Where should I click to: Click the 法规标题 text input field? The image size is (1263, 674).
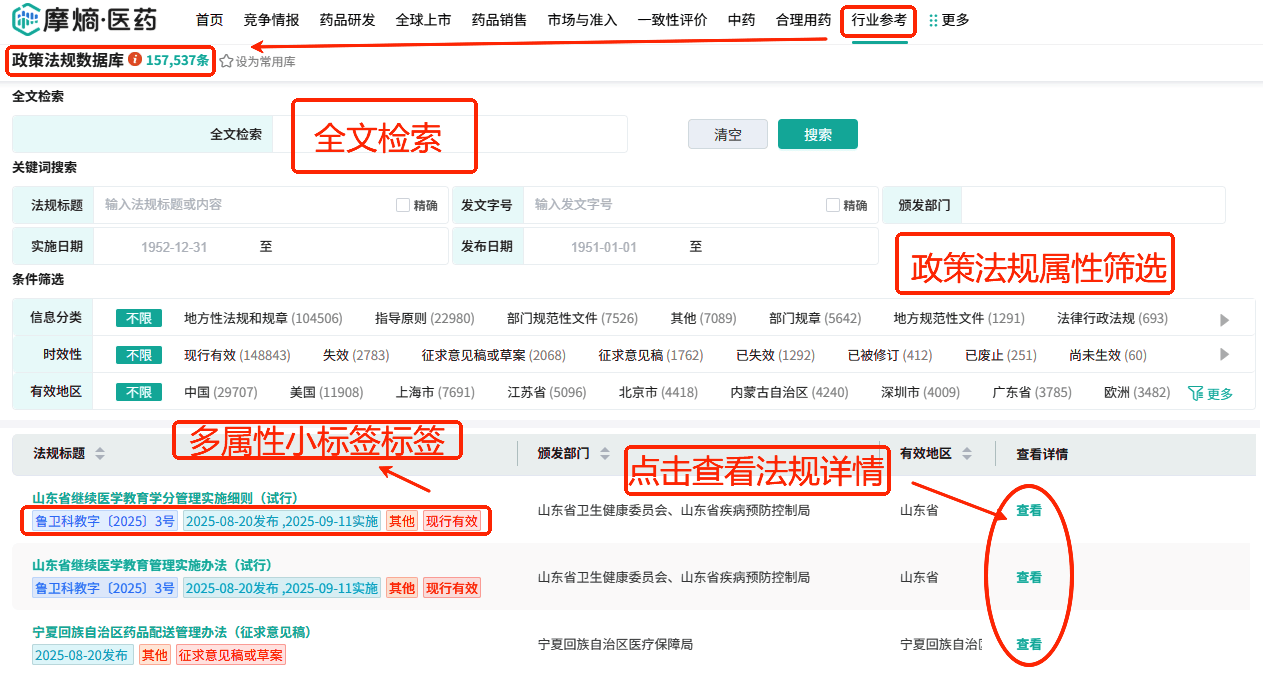(x=245, y=205)
